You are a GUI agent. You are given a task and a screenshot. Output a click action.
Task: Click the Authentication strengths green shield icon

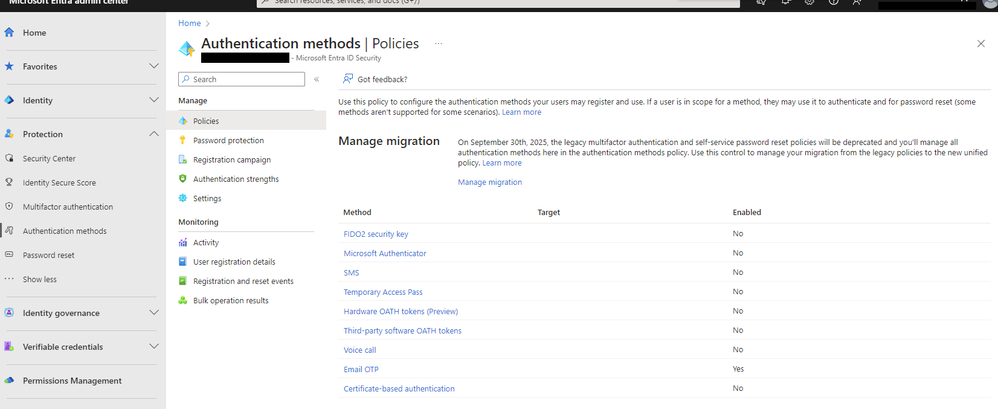click(183, 179)
